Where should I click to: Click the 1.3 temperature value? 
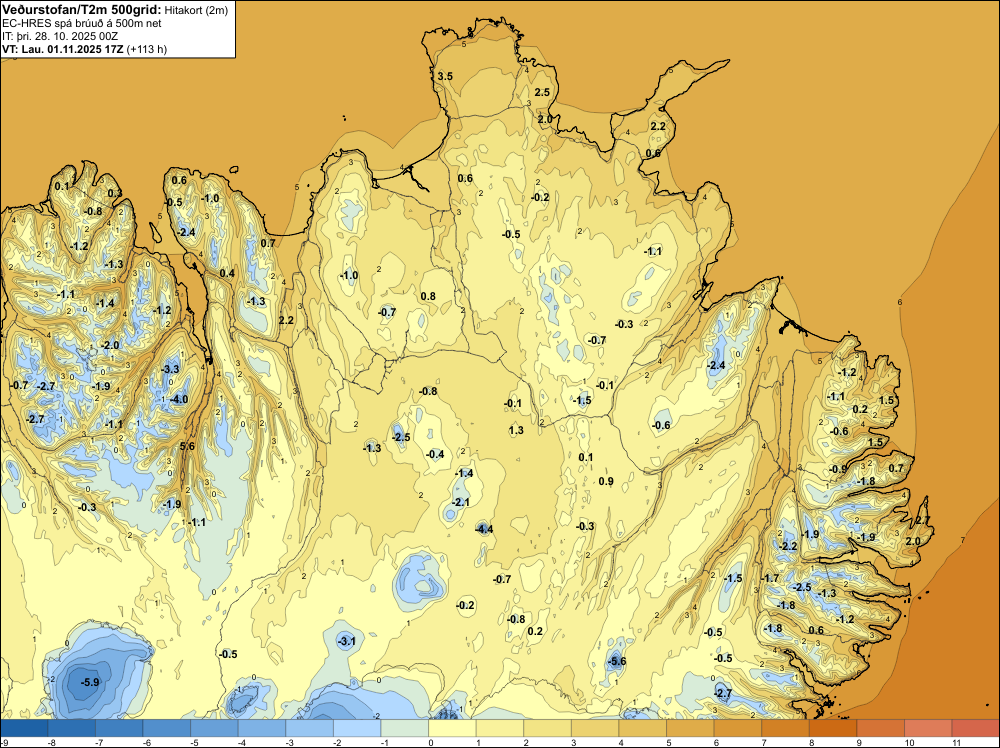pyautogui.click(x=516, y=430)
